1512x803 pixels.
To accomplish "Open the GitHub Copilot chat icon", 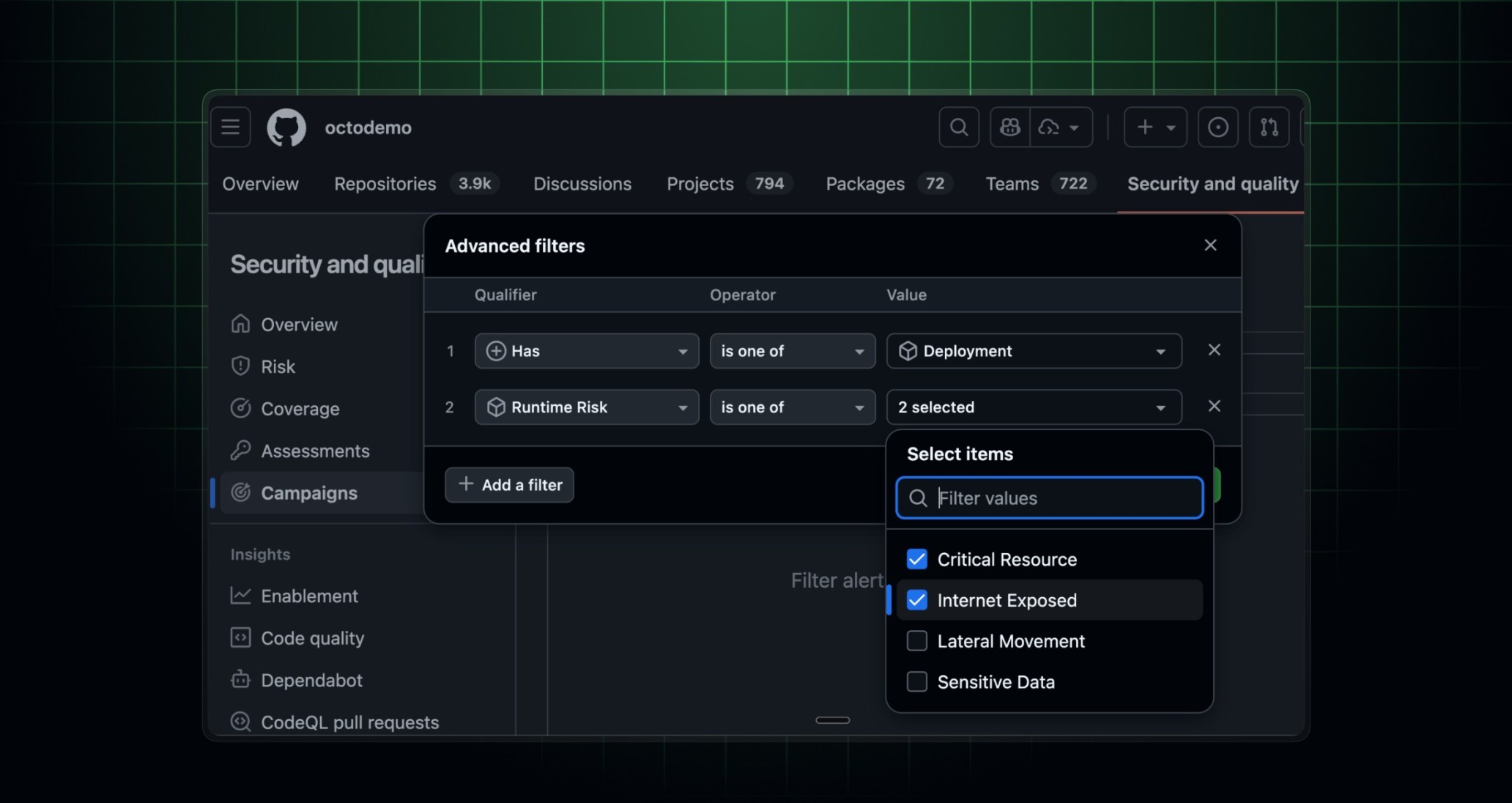I will pos(1009,127).
